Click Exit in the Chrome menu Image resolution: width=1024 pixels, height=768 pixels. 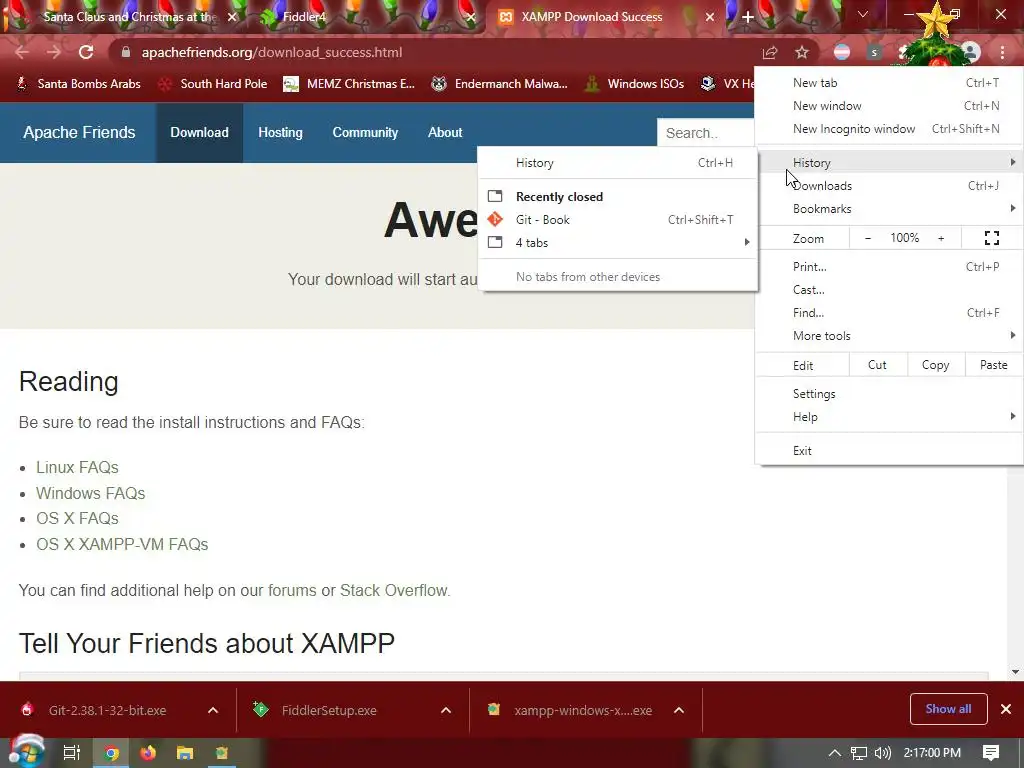tap(889, 451)
